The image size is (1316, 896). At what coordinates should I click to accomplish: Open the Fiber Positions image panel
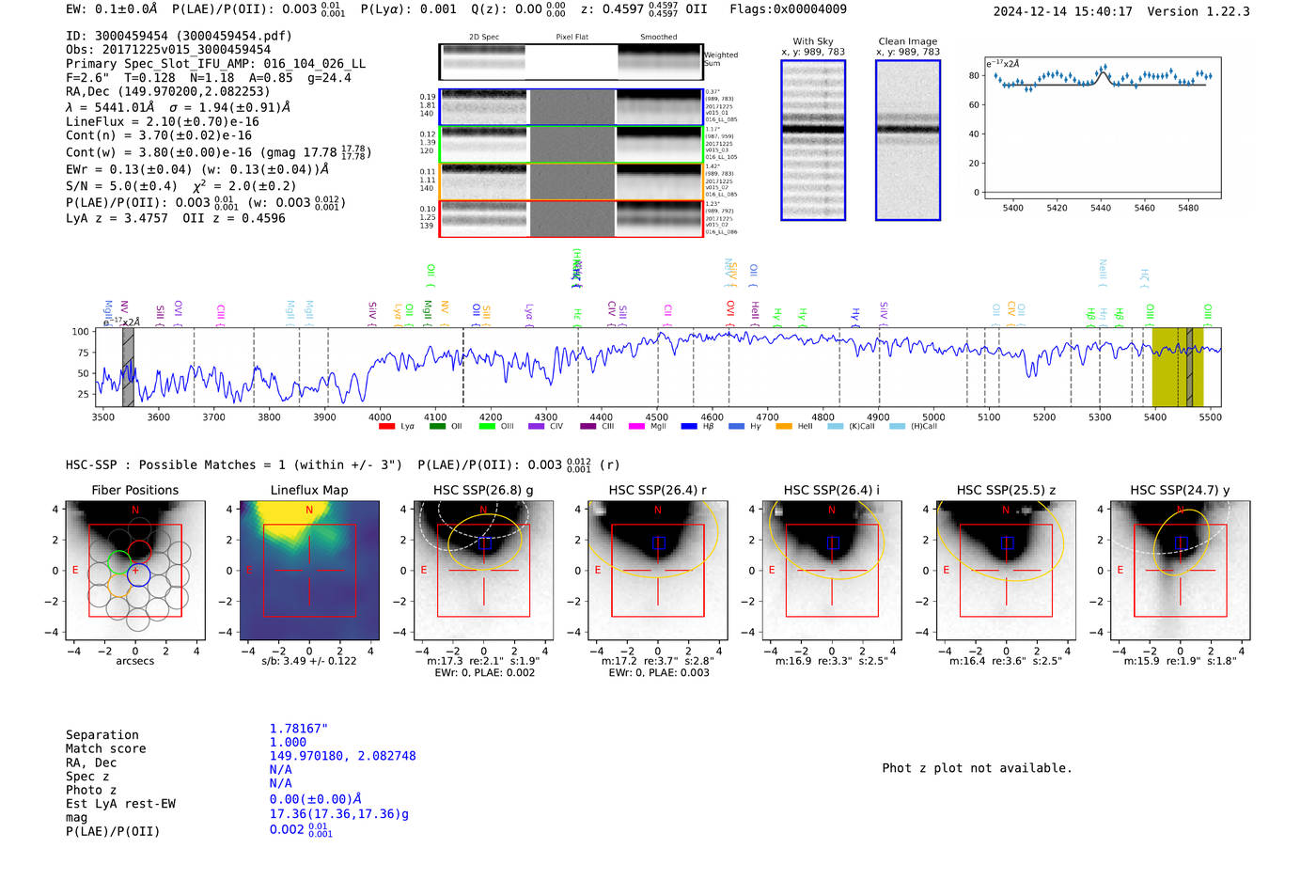(x=135, y=571)
